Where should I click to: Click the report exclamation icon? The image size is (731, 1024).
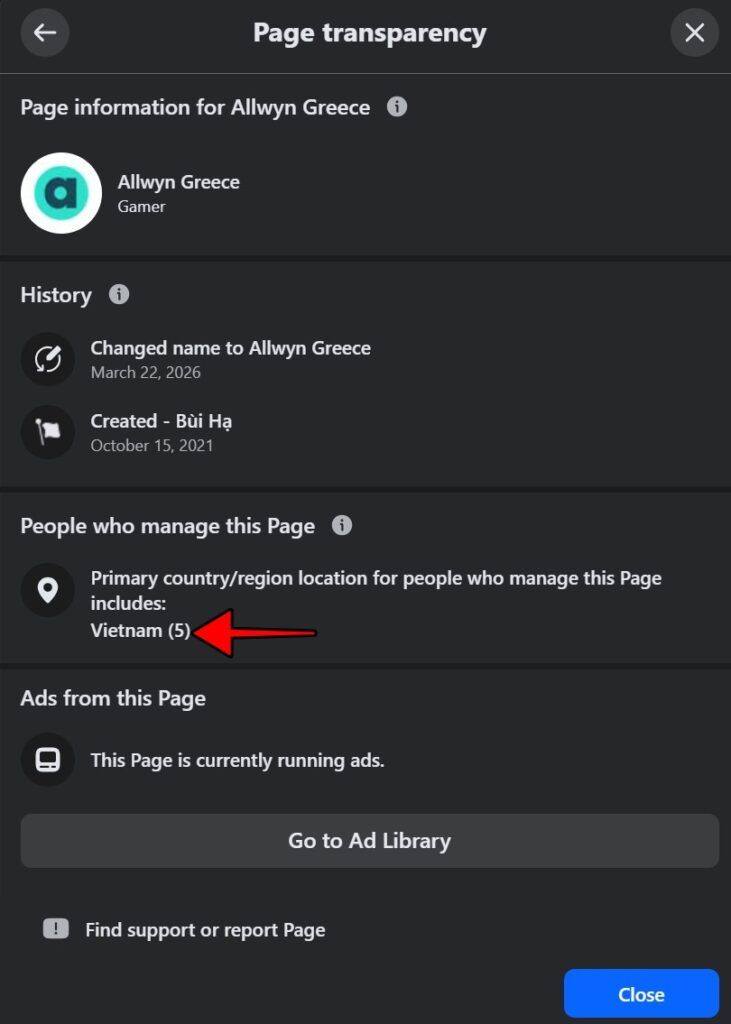tap(55, 929)
